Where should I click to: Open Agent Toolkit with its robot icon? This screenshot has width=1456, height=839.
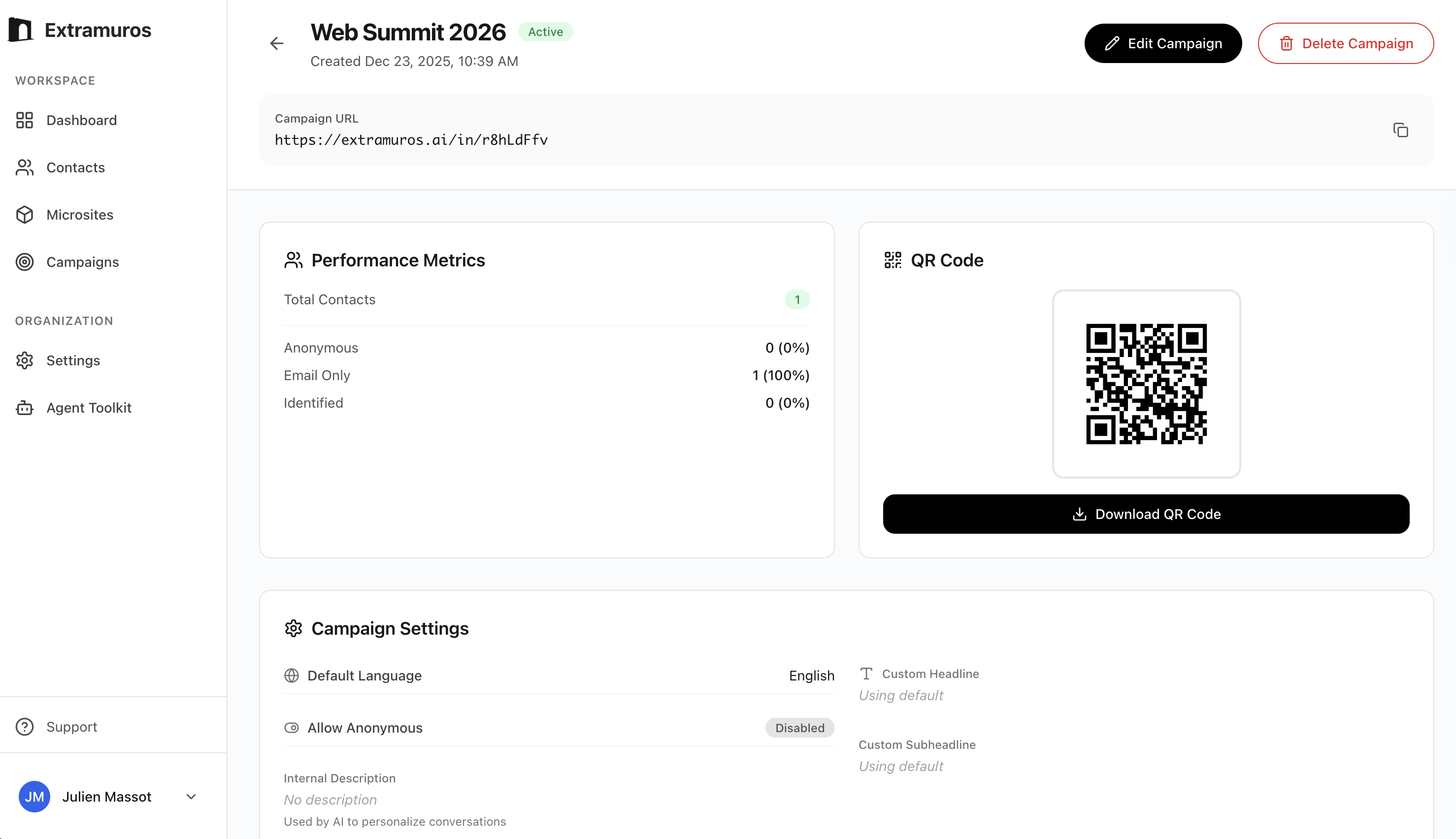click(25, 407)
